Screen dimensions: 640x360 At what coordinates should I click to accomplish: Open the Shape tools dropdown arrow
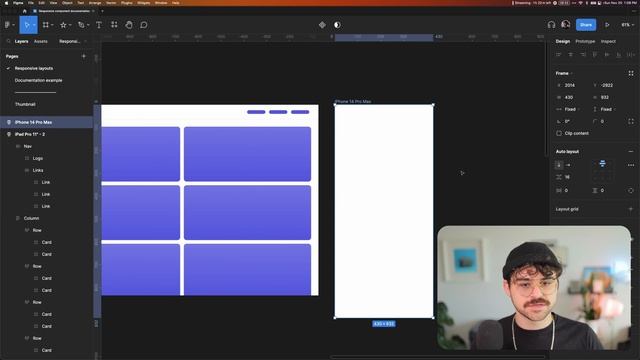(x=70, y=25)
